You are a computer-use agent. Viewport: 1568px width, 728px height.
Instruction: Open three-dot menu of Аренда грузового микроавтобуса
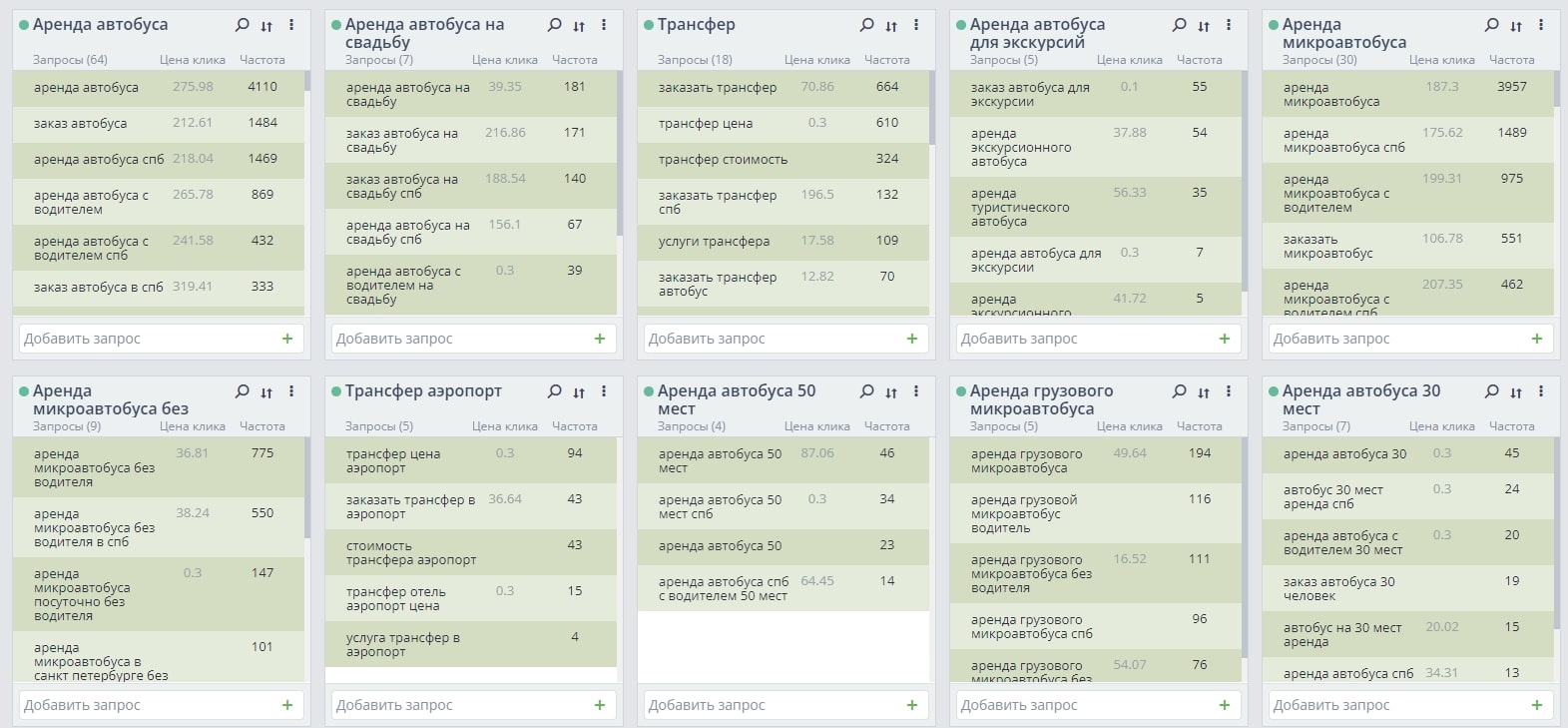pyautogui.click(x=1229, y=391)
